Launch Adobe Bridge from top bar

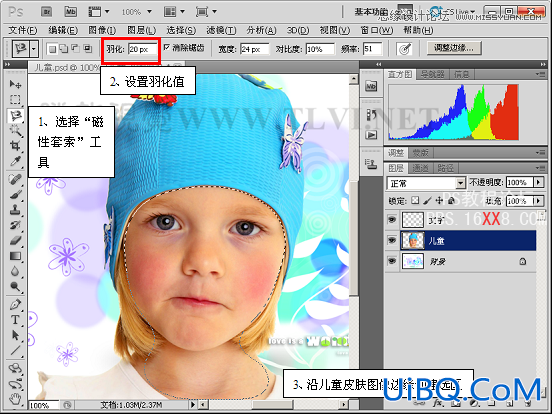(x=46, y=12)
